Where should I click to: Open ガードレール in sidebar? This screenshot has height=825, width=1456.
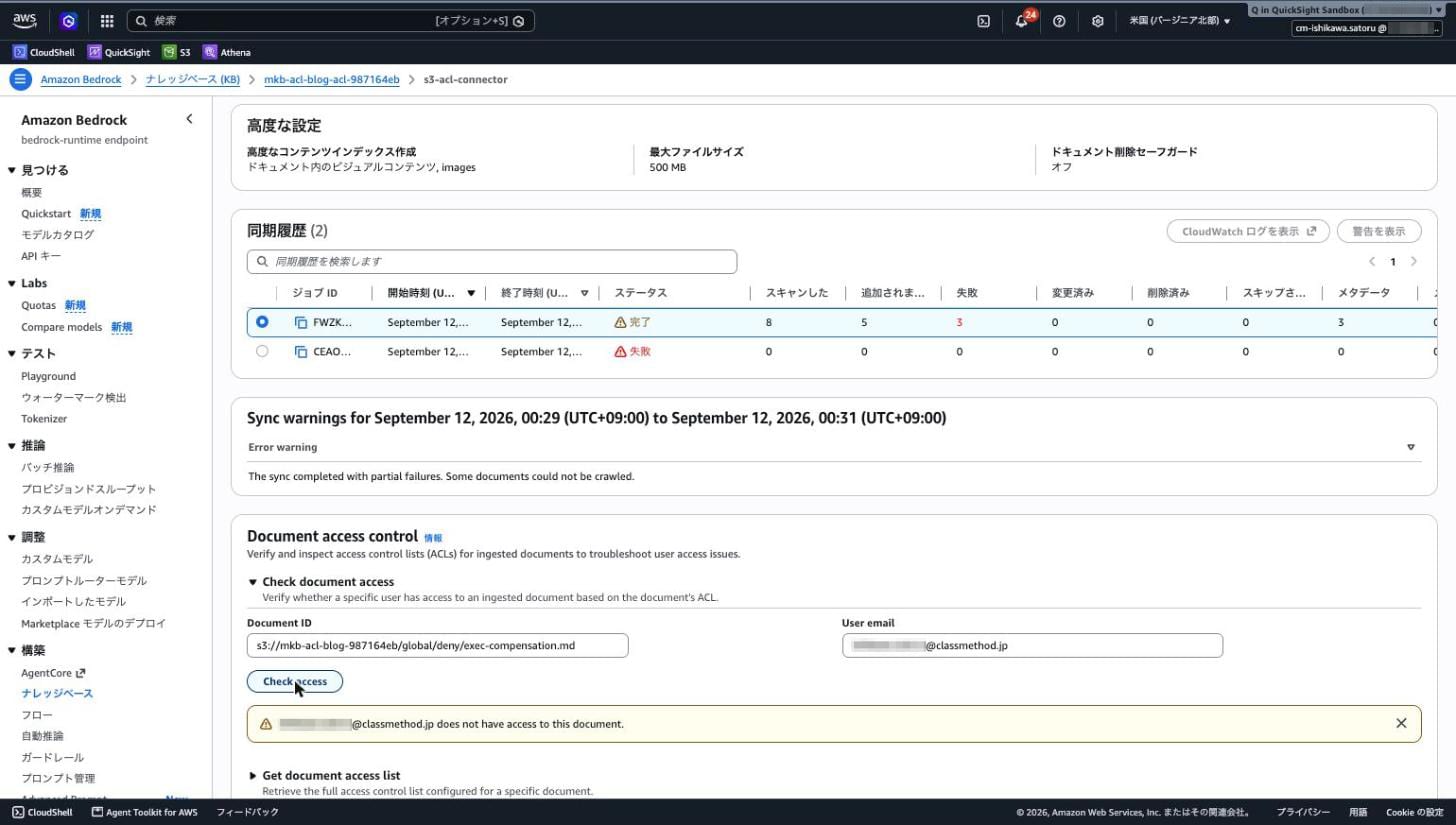click(x=52, y=757)
